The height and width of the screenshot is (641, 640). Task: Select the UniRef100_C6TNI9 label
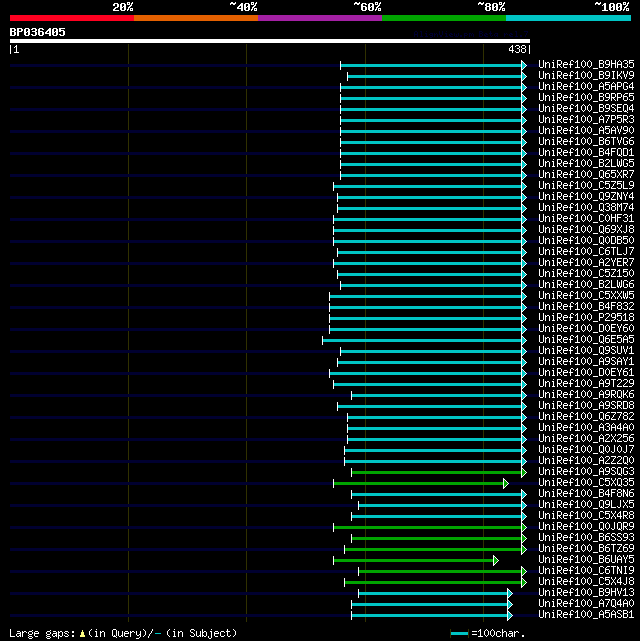coord(586,571)
